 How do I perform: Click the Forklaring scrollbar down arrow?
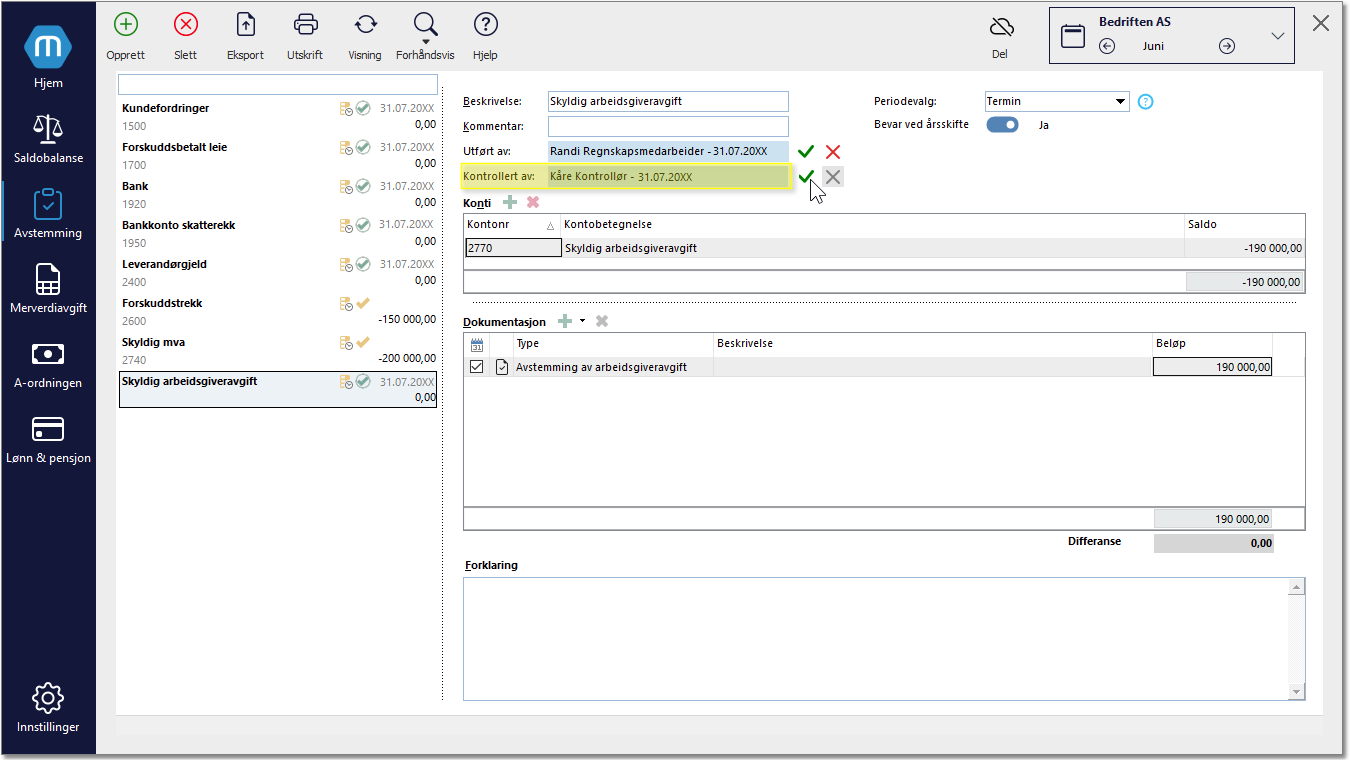click(1296, 692)
